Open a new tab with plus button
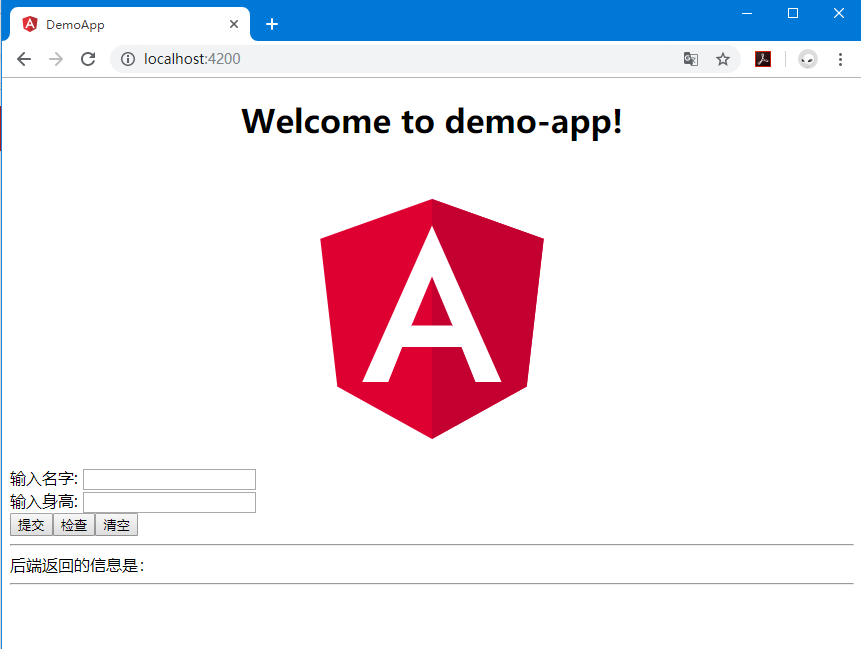861x649 pixels. (x=272, y=24)
